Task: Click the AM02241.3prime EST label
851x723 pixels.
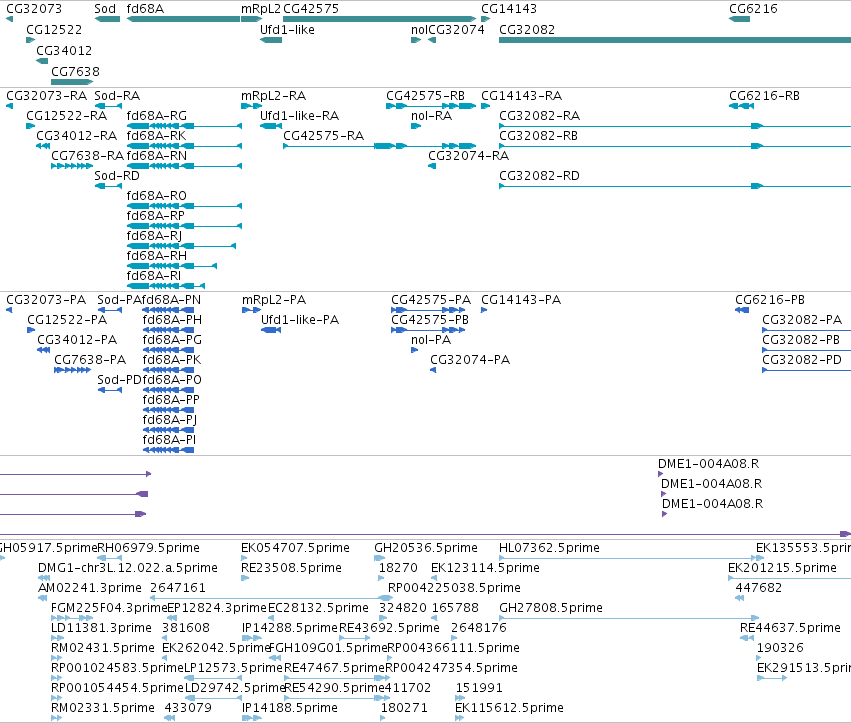Action: (90, 588)
